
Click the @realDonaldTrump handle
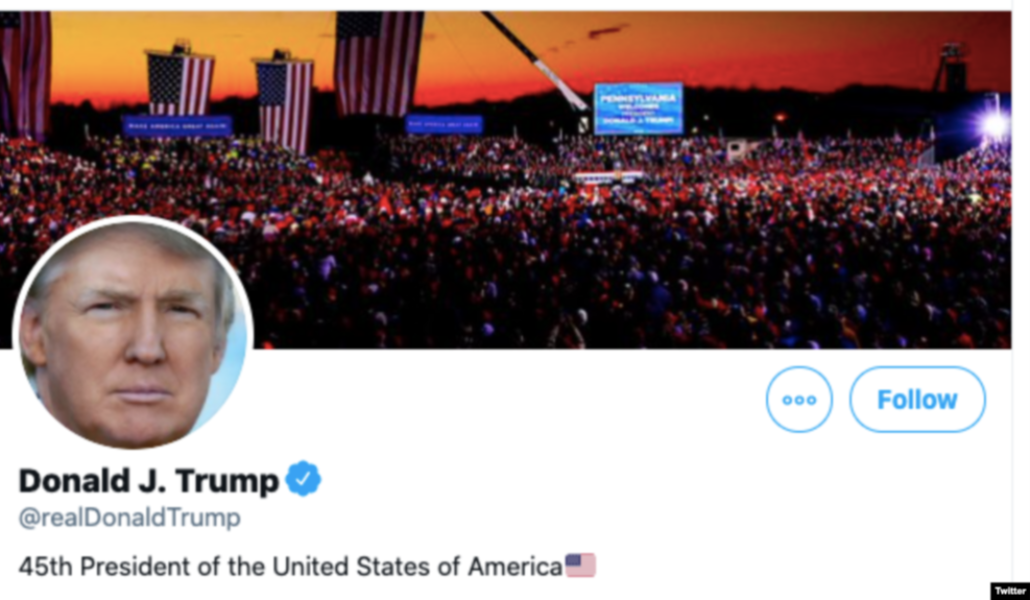(x=129, y=518)
